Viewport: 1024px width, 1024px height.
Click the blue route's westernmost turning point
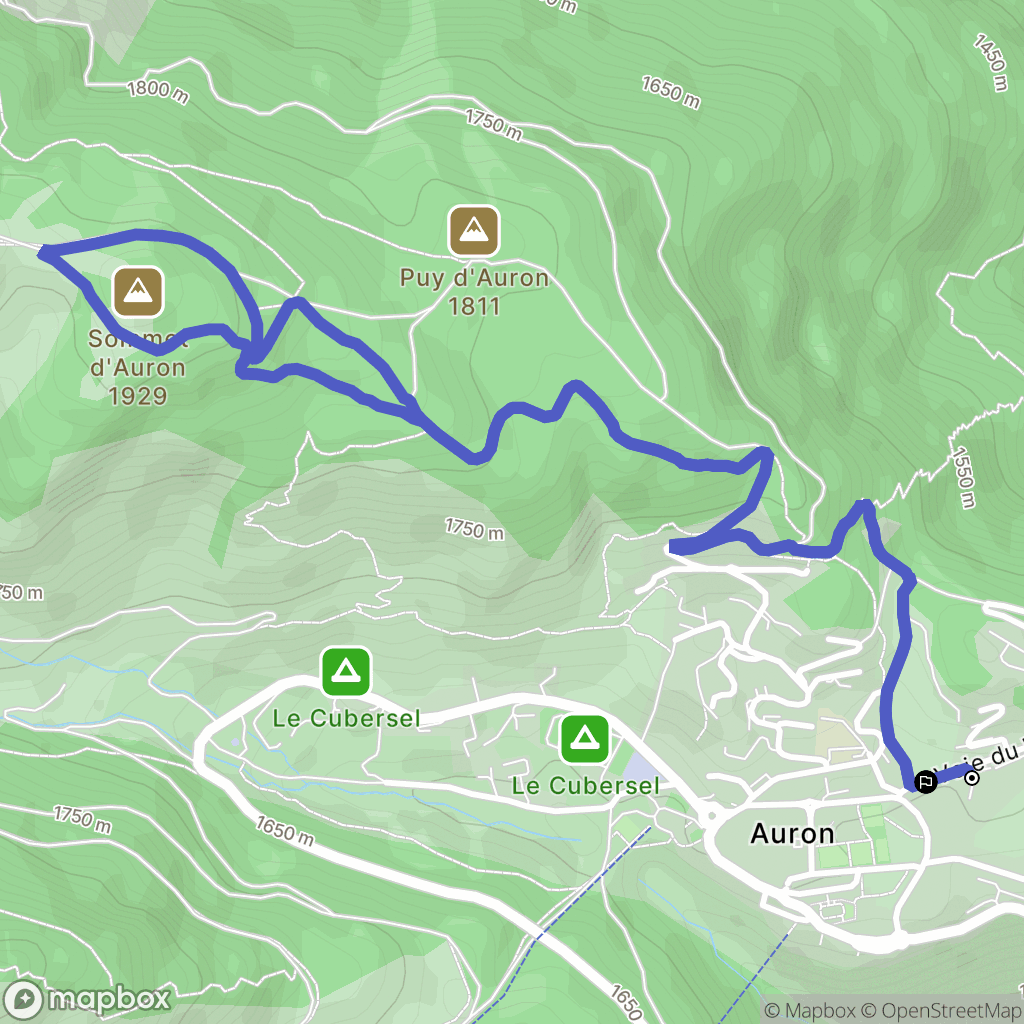click(x=43, y=253)
